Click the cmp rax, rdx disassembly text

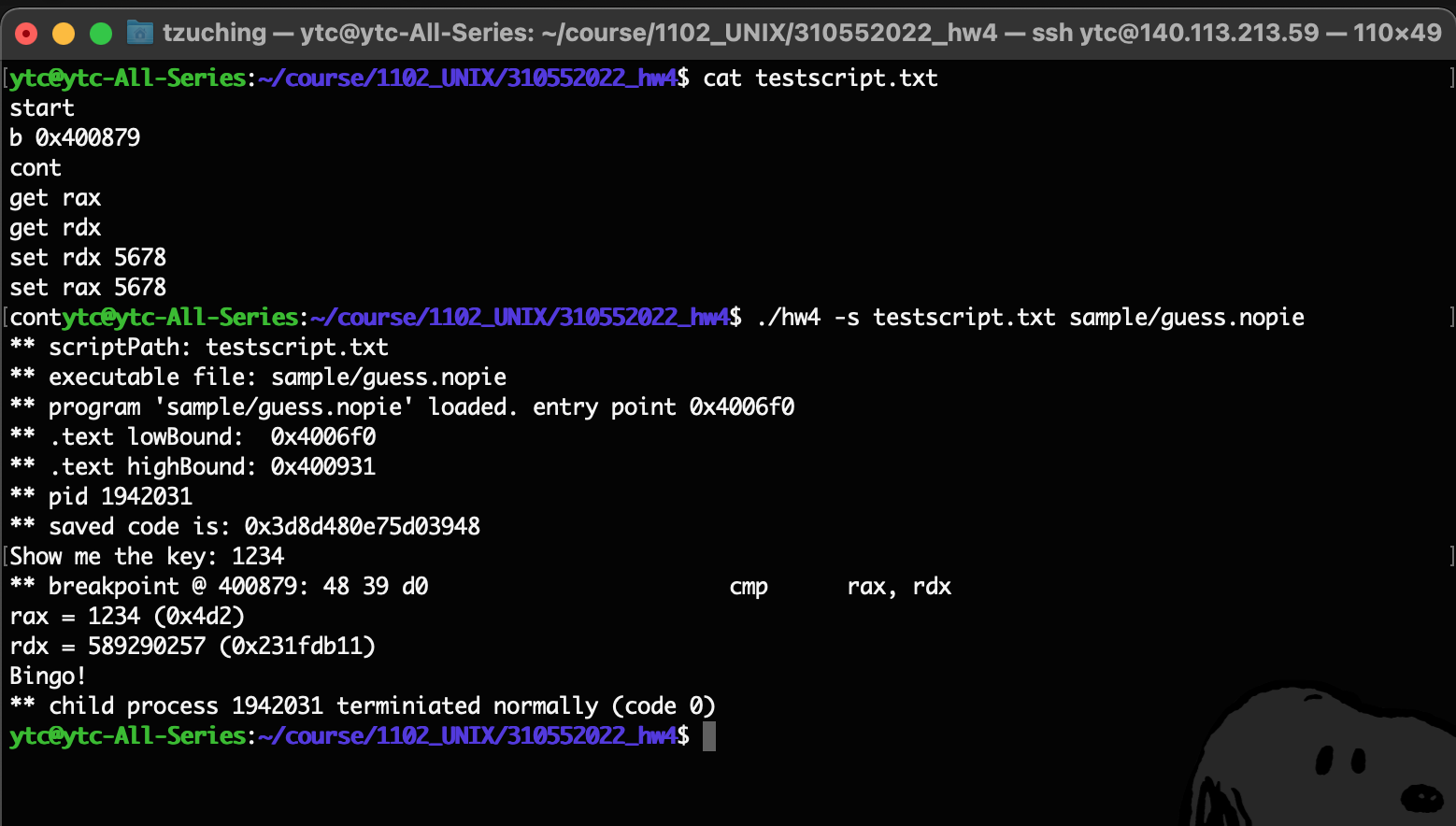pos(841,586)
